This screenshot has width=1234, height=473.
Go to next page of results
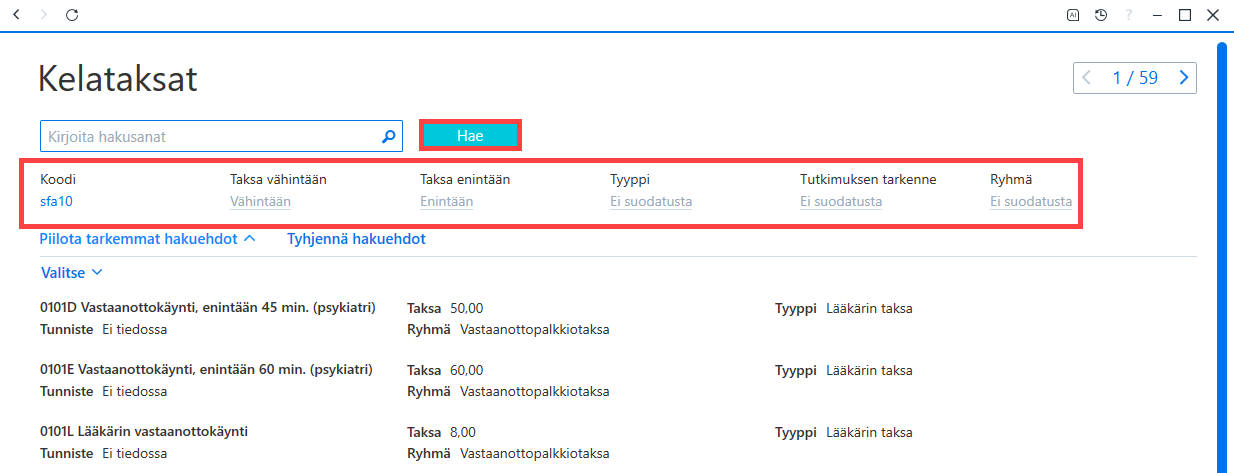1183,78
